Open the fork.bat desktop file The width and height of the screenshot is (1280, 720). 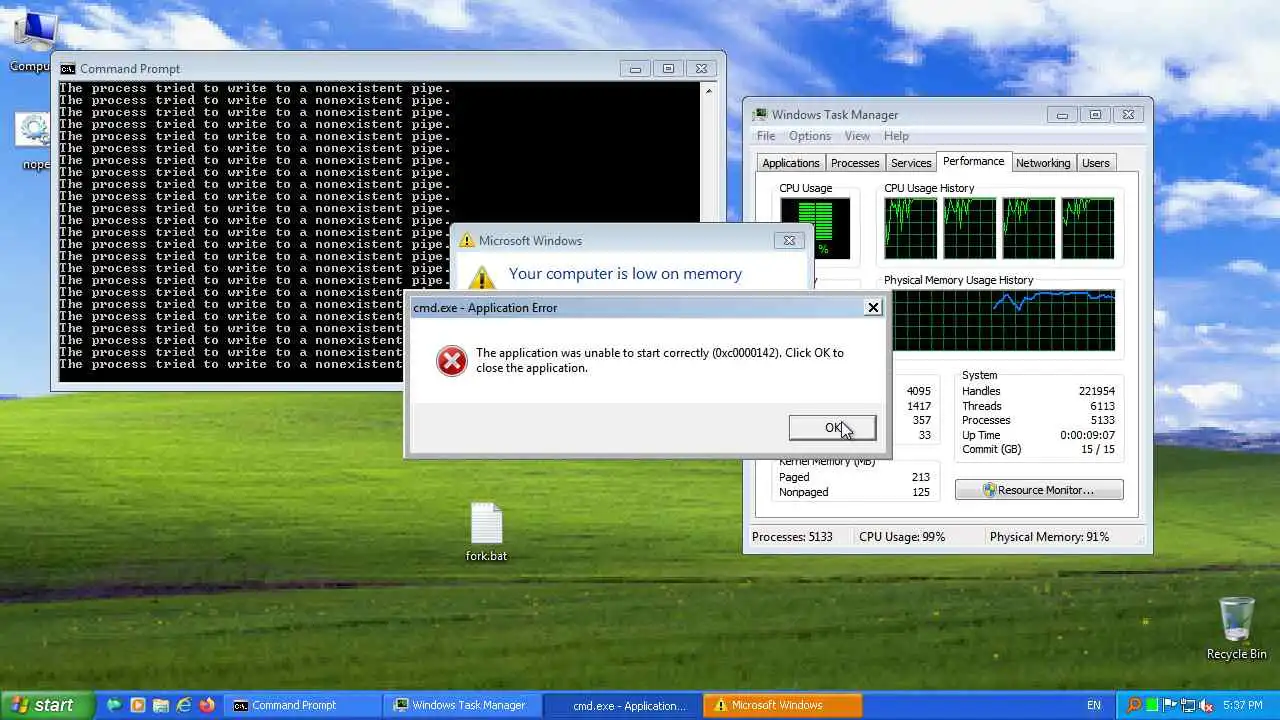pyautogui.click(x=486, y=532)
